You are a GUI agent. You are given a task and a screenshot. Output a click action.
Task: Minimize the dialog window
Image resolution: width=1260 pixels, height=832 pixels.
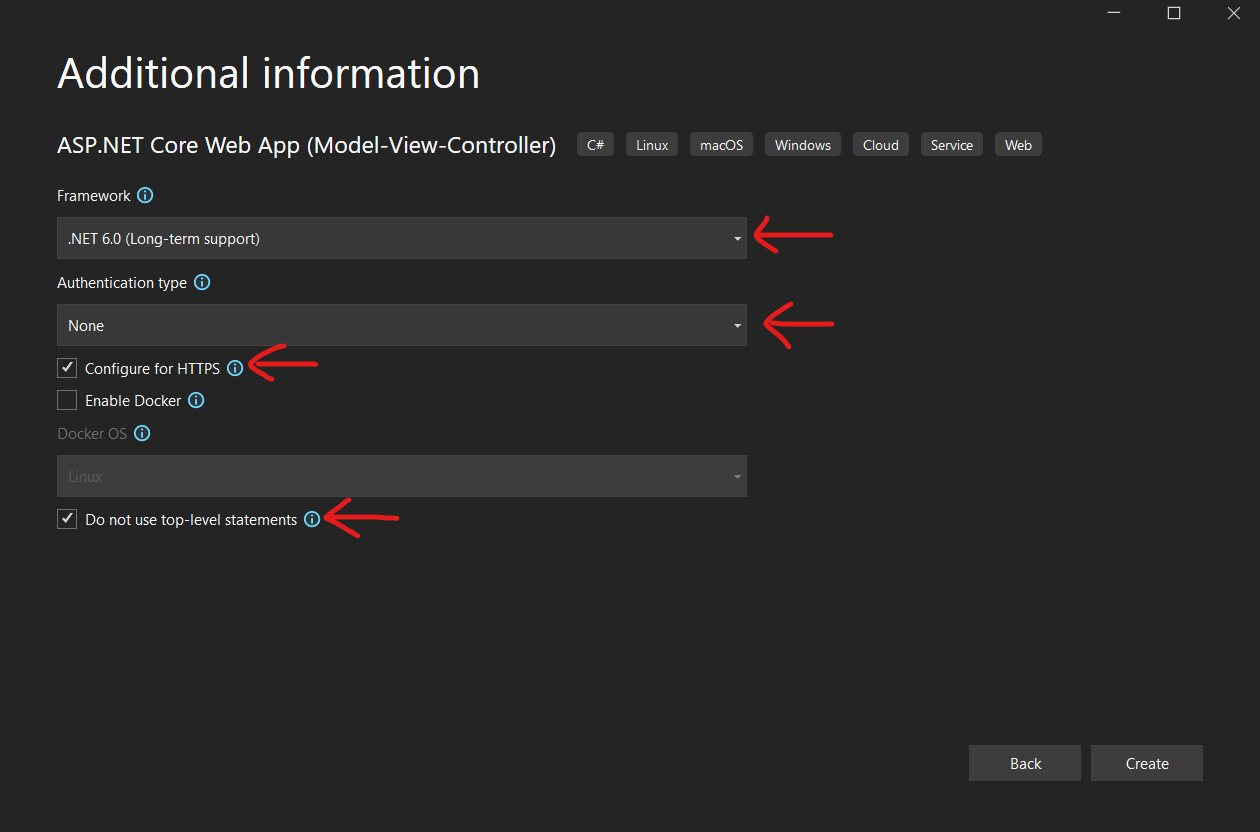[1113, 13]
